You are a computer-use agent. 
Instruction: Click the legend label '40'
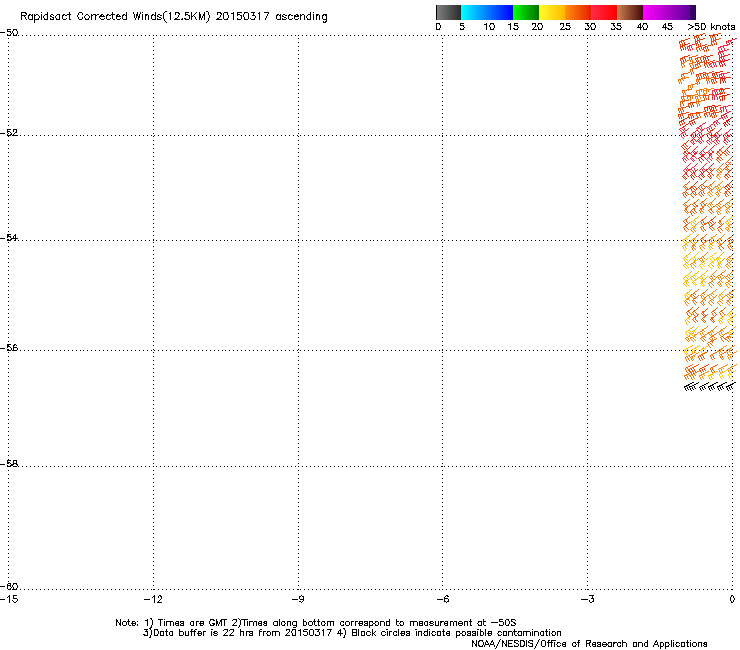click(x=642, y=27)
